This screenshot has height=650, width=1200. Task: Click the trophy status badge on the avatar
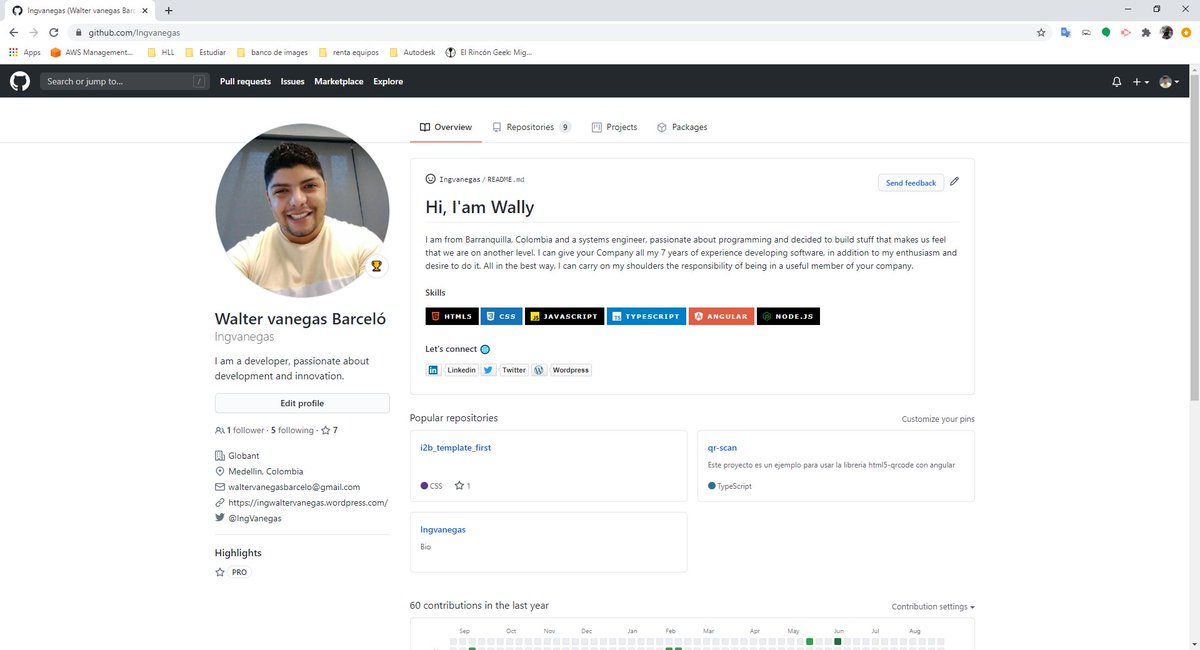tap(376, 266)
